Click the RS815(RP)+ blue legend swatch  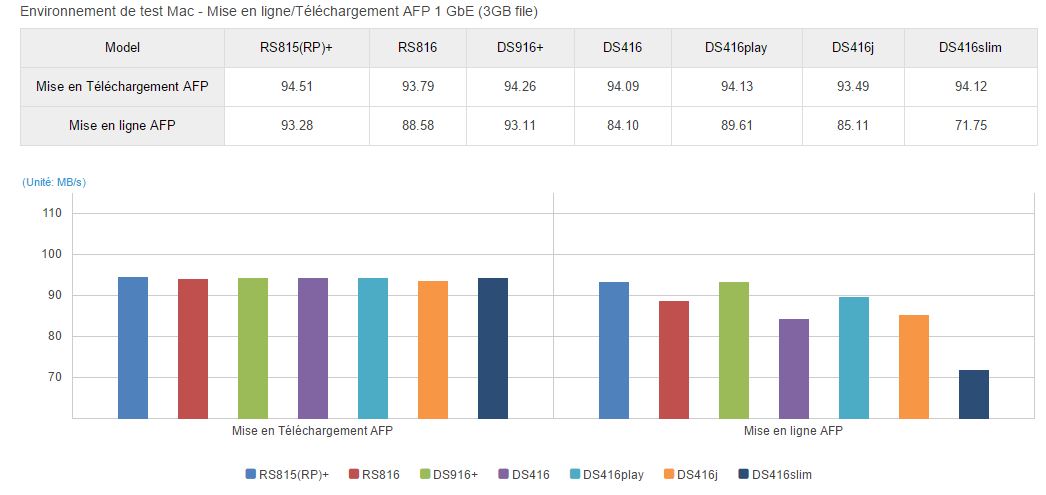251,474
